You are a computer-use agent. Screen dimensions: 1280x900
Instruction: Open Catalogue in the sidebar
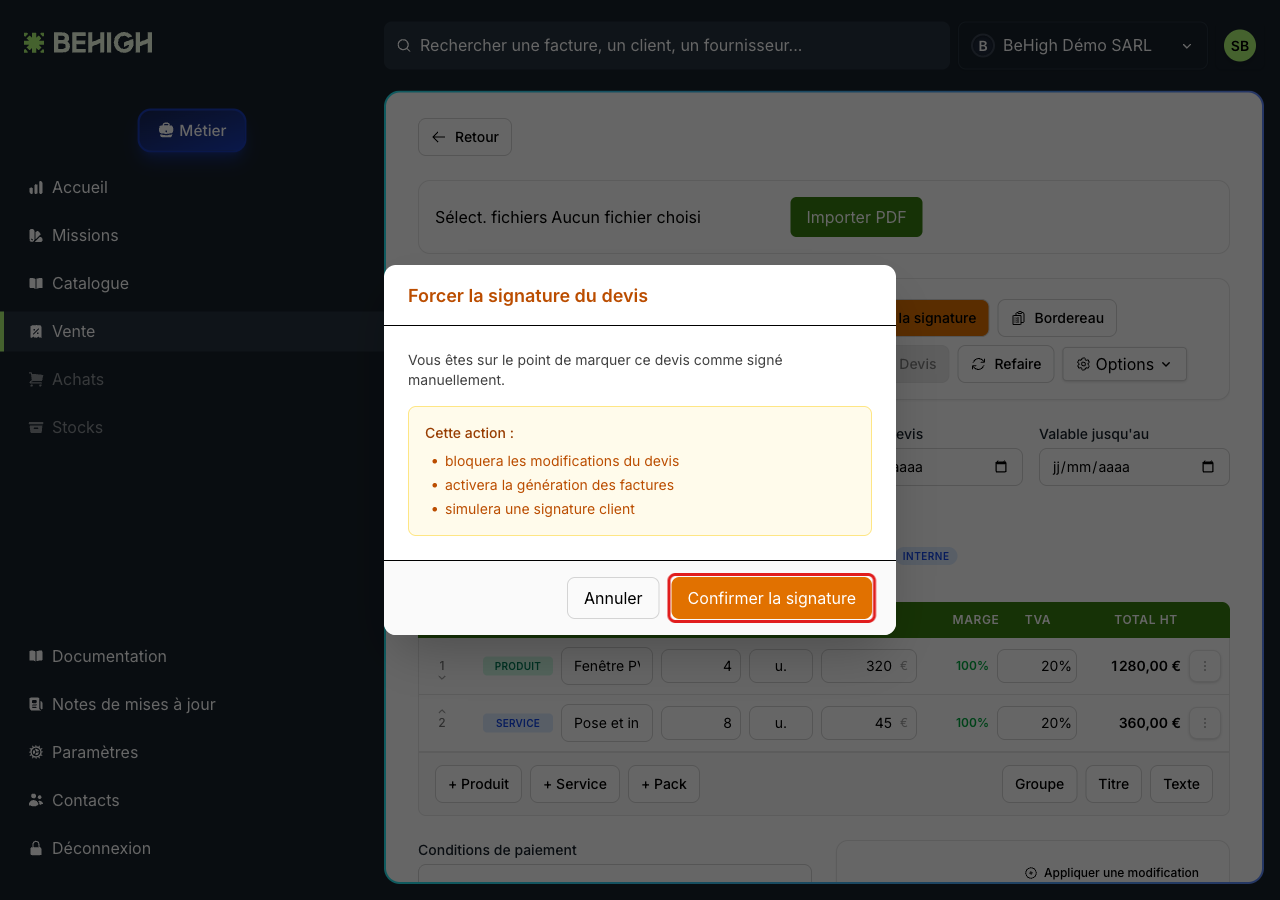coord(90,283)
